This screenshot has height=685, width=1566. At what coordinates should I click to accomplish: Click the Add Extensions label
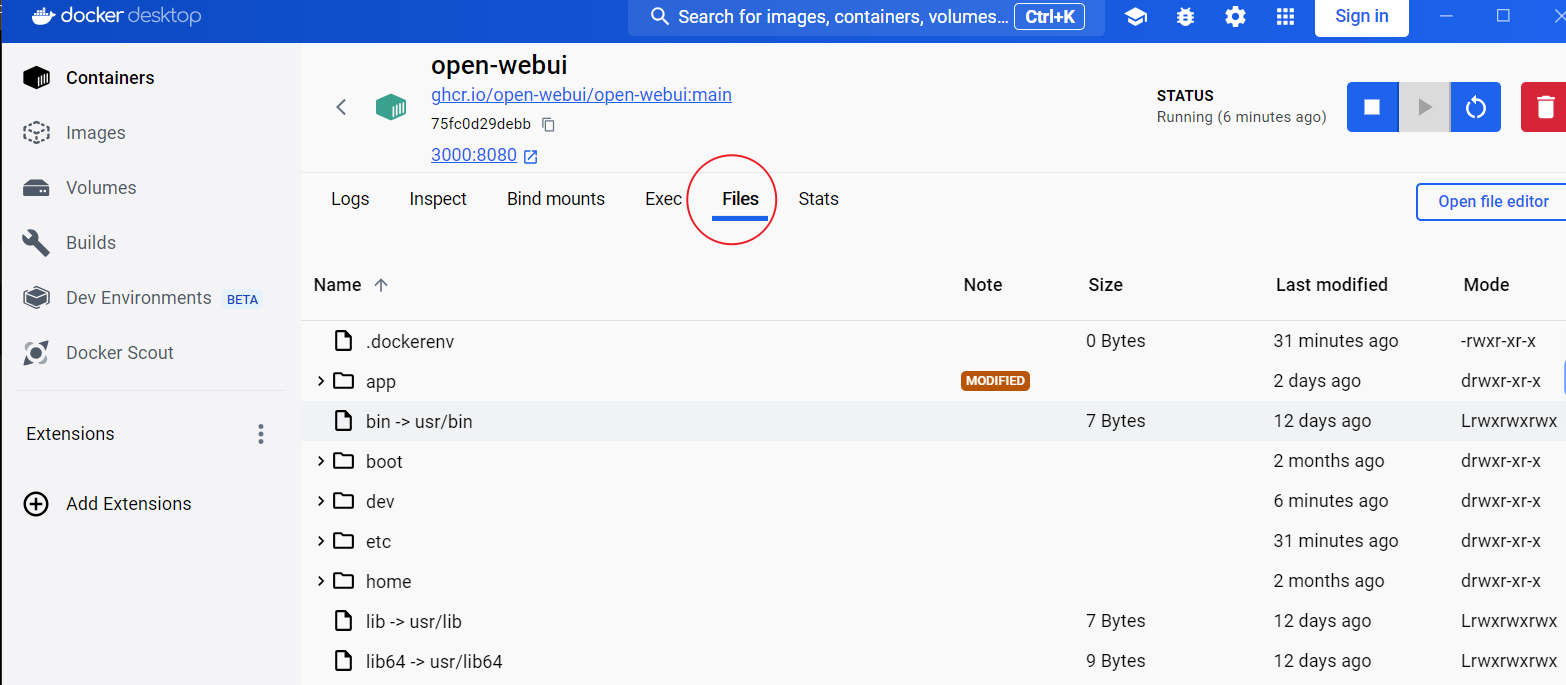coord(129,504)
